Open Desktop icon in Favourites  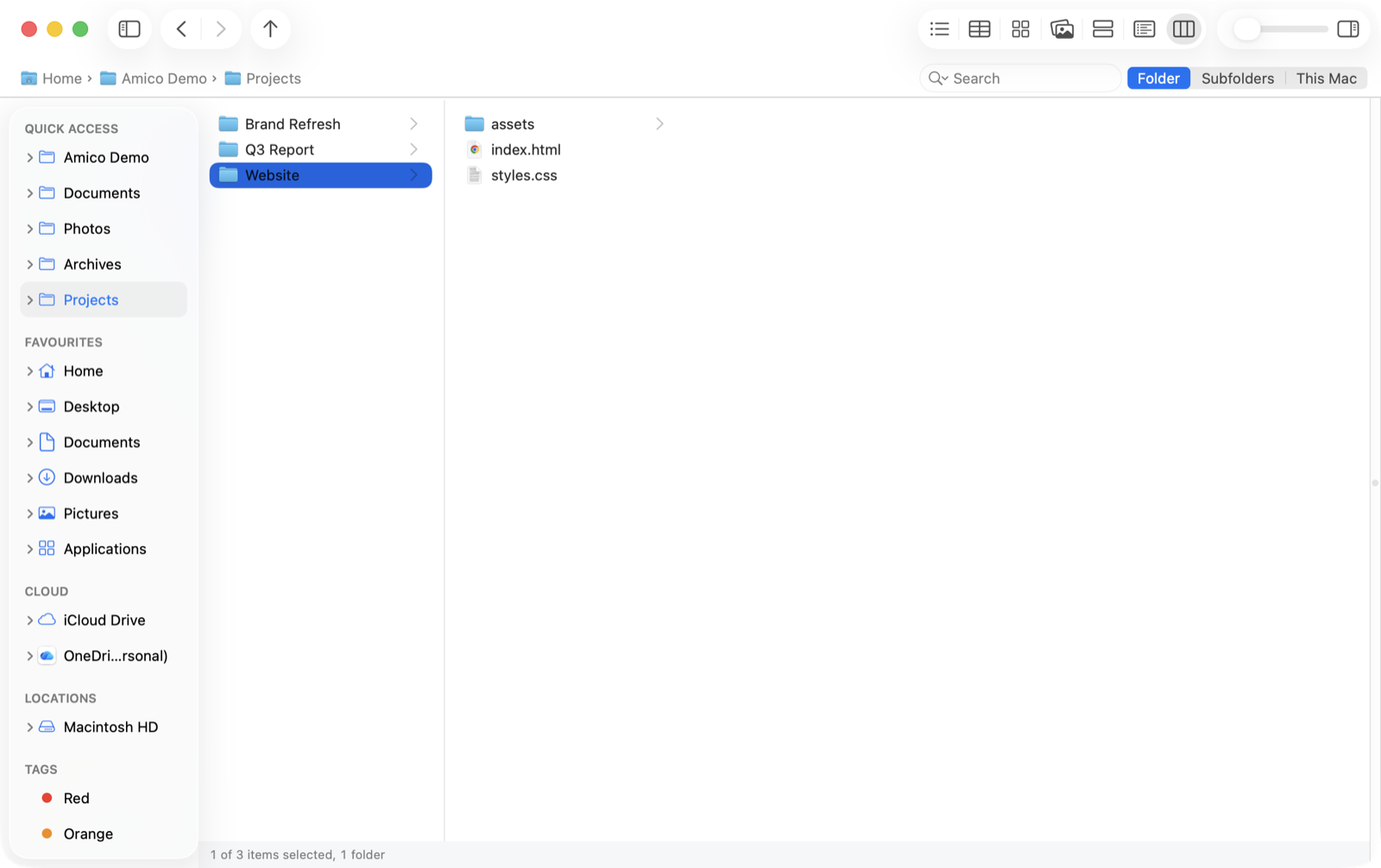47,406
